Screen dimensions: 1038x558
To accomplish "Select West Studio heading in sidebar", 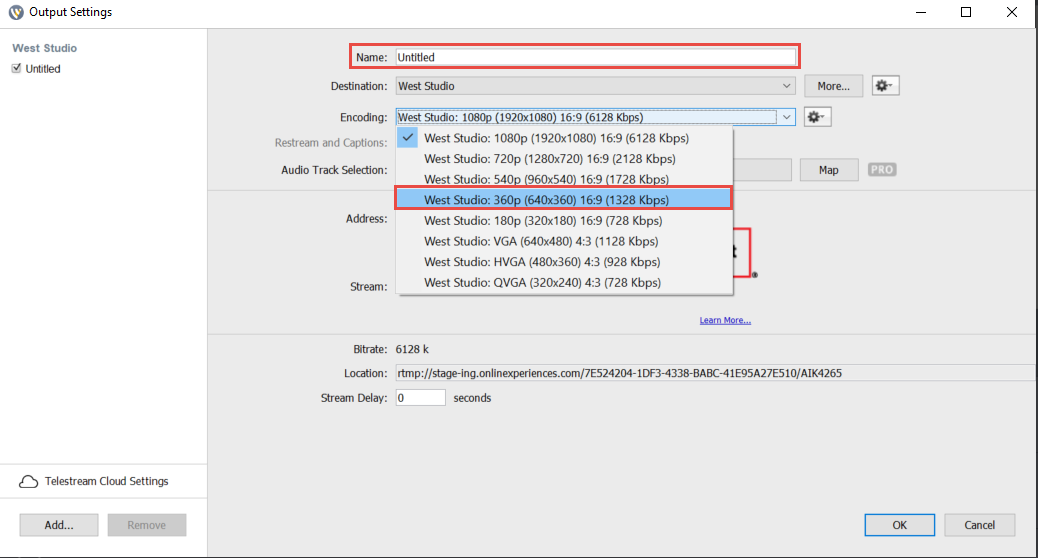I will 44,48.
